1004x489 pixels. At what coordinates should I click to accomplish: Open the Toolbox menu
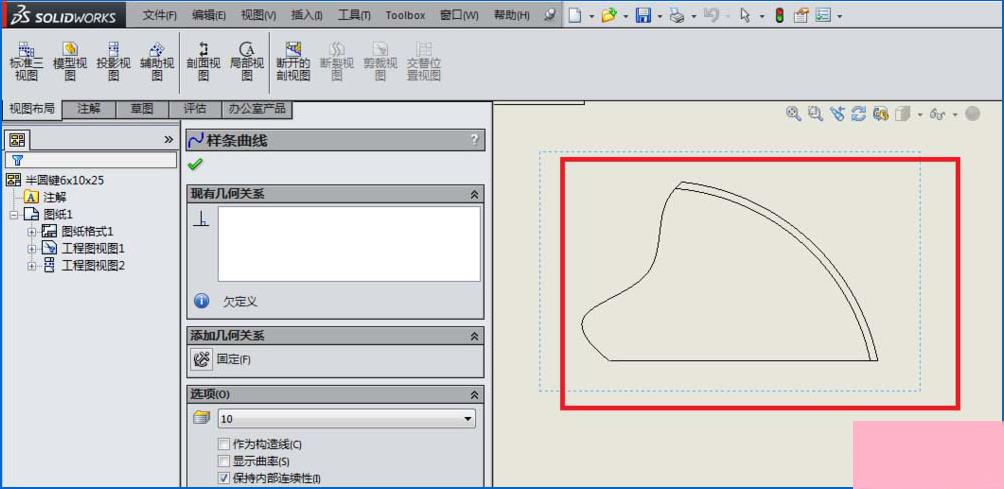pyautogui.click(x=405, y=15)
